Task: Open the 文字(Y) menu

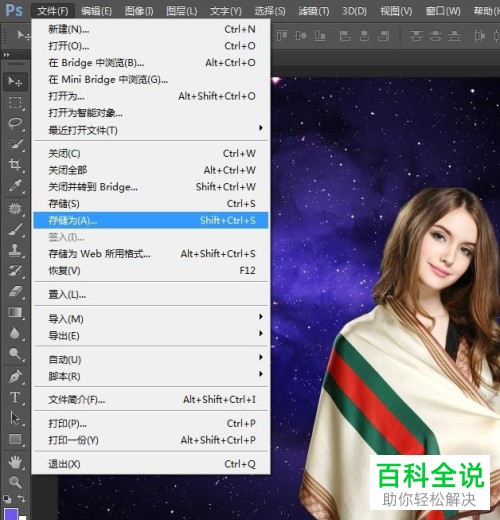Action: point(226,11)
